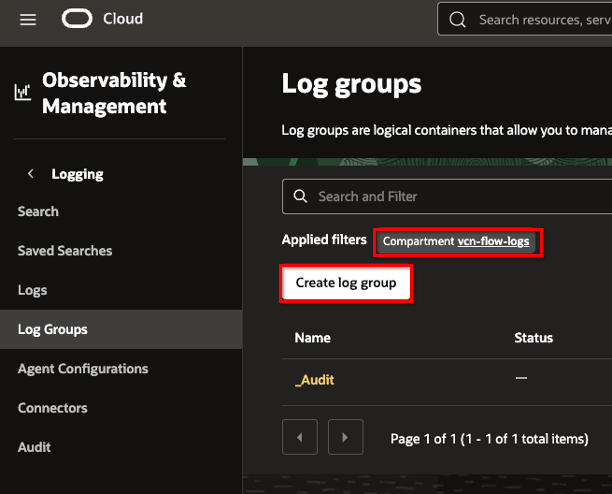
Task: Click the Name column header
Action: coord(313,338)
